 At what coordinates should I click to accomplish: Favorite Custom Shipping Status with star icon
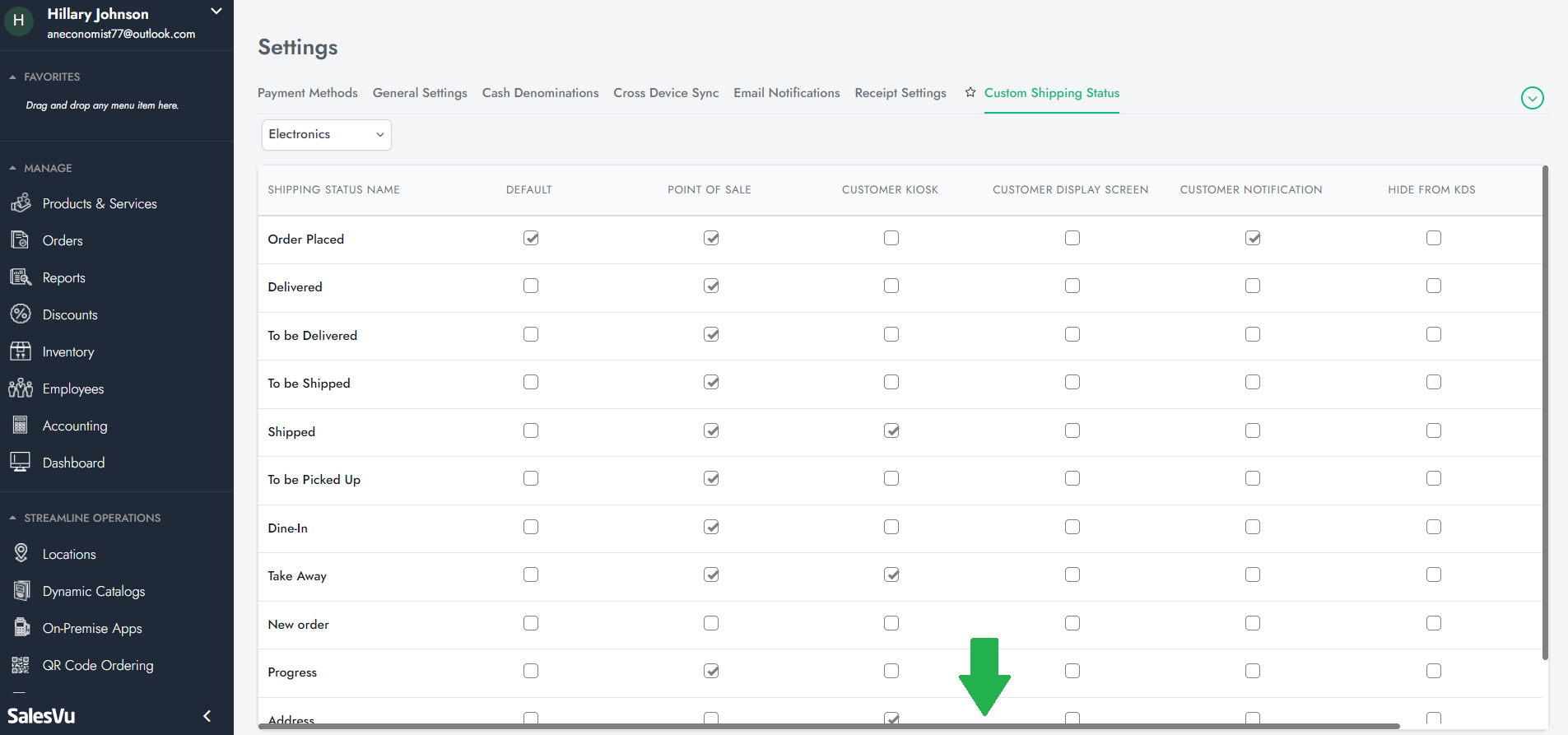coord(970,92)
